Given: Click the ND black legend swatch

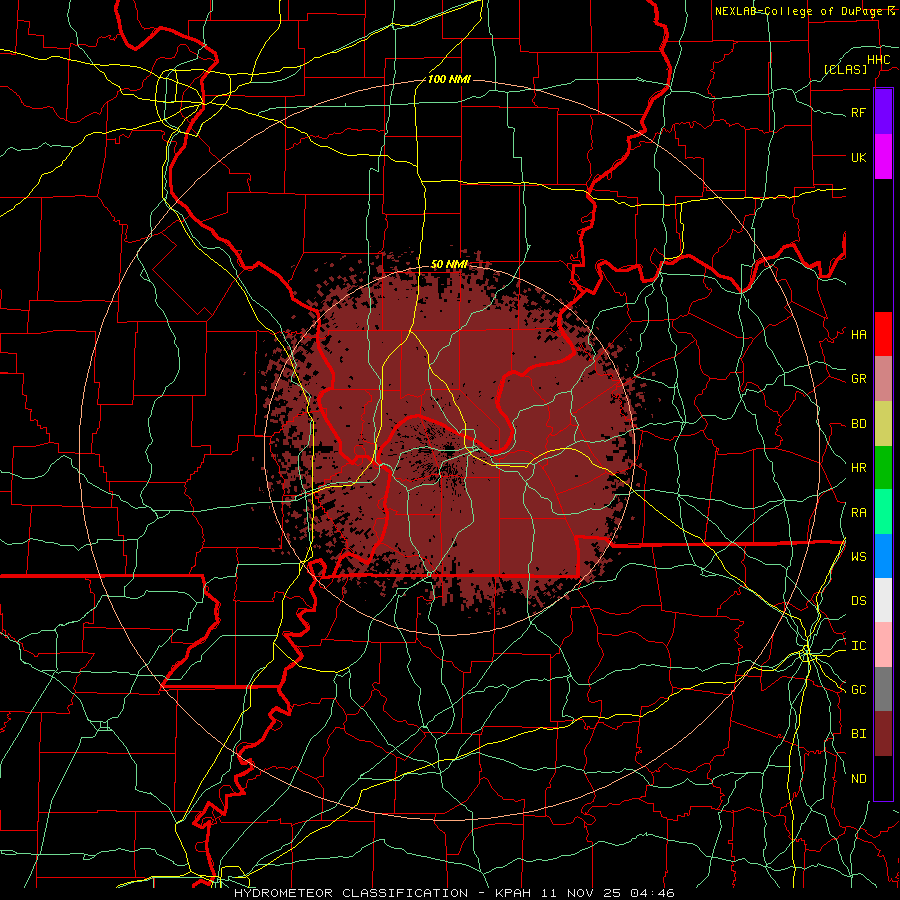Looking at the screenshot, I should (x=883, y=778).
